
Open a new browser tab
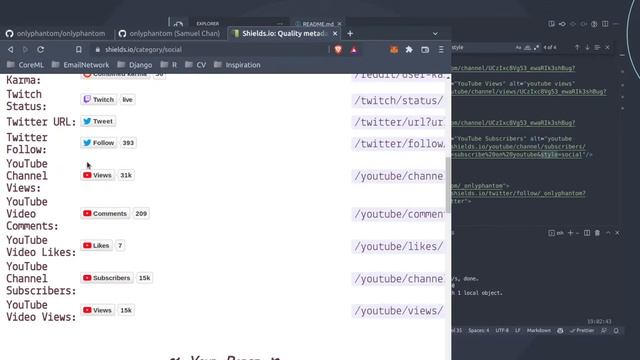tap(350, 33)
